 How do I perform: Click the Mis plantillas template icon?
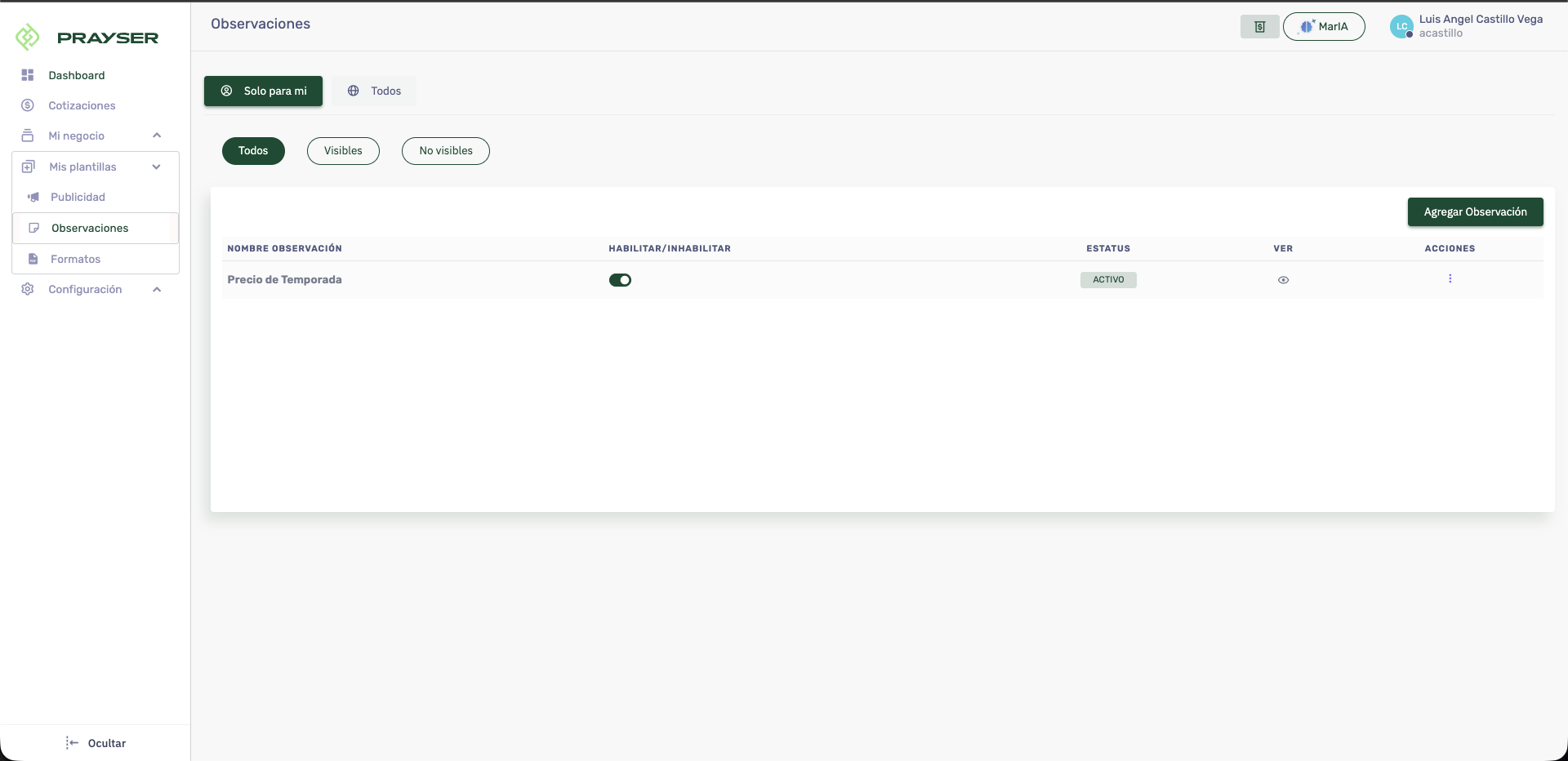pyautogui.click(x=29, y=167)
